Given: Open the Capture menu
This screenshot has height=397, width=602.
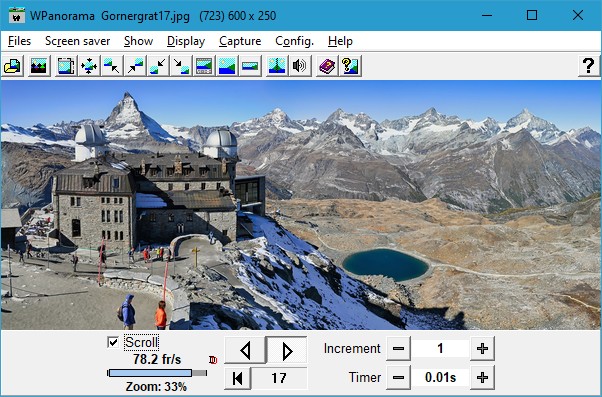Looking at the screenshot, I should click(x=240, y=41).
